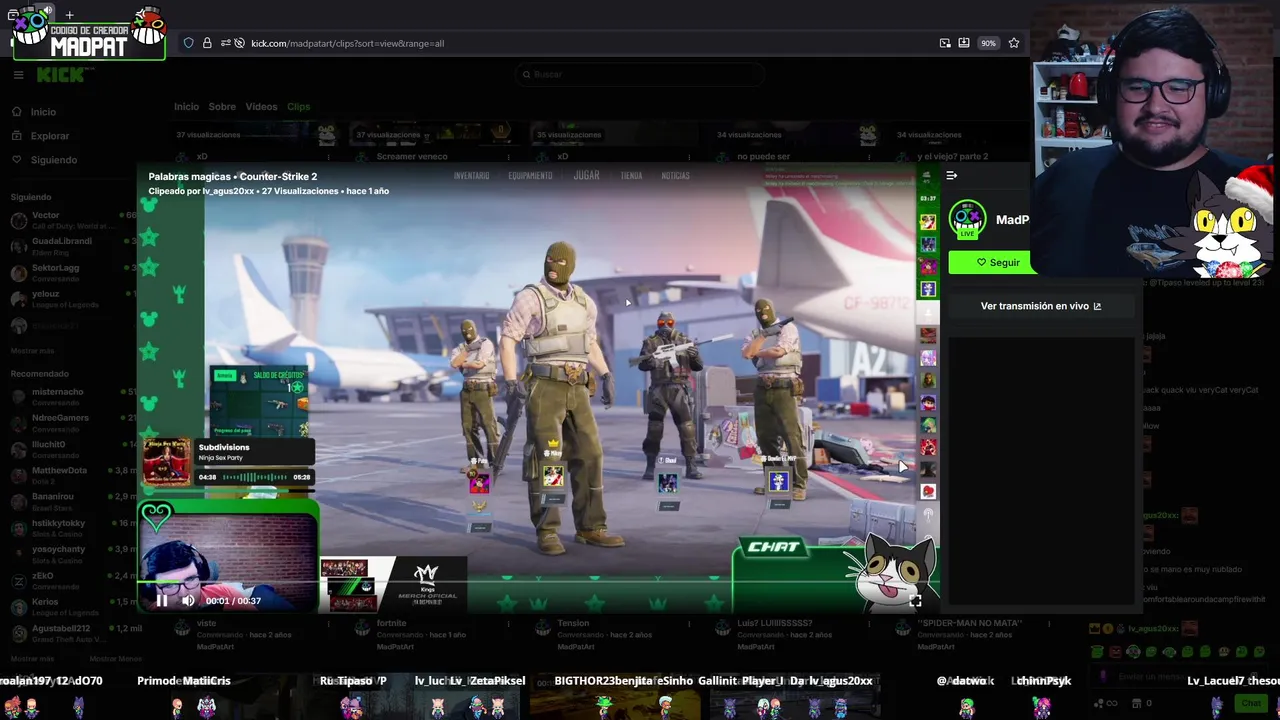This screenshot has width=1280, height=720.
Task: Pause the clip playback
Action: [162, 601]
